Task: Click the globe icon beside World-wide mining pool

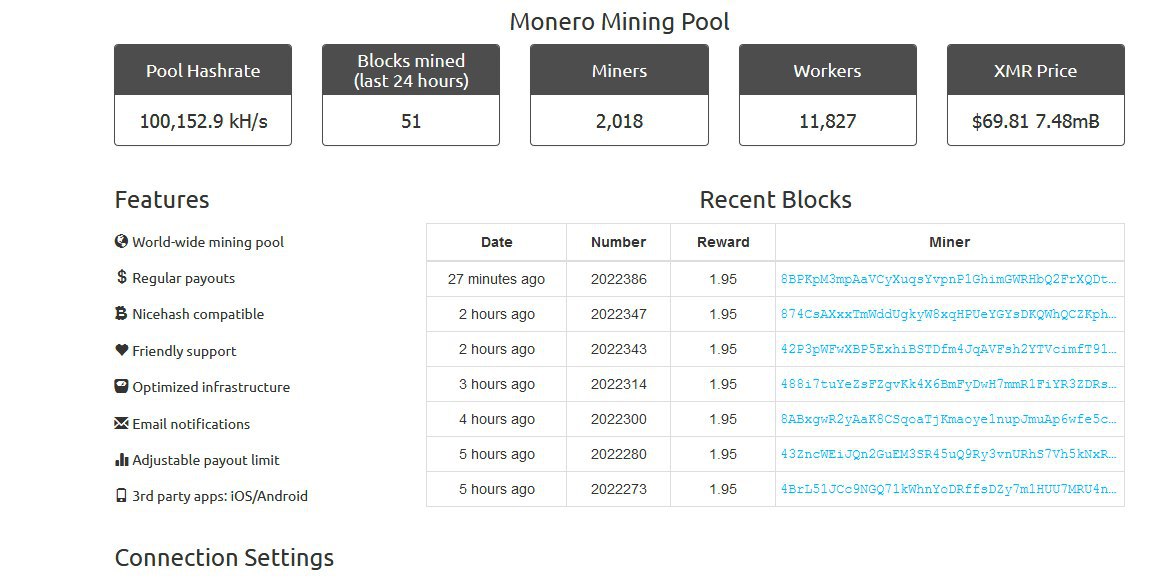Action: [122, 241]
